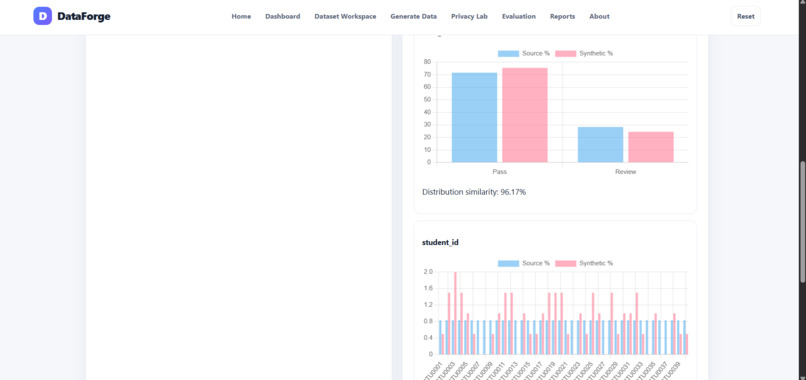Toggle Source % legend swatch in student_id chart

508,263
